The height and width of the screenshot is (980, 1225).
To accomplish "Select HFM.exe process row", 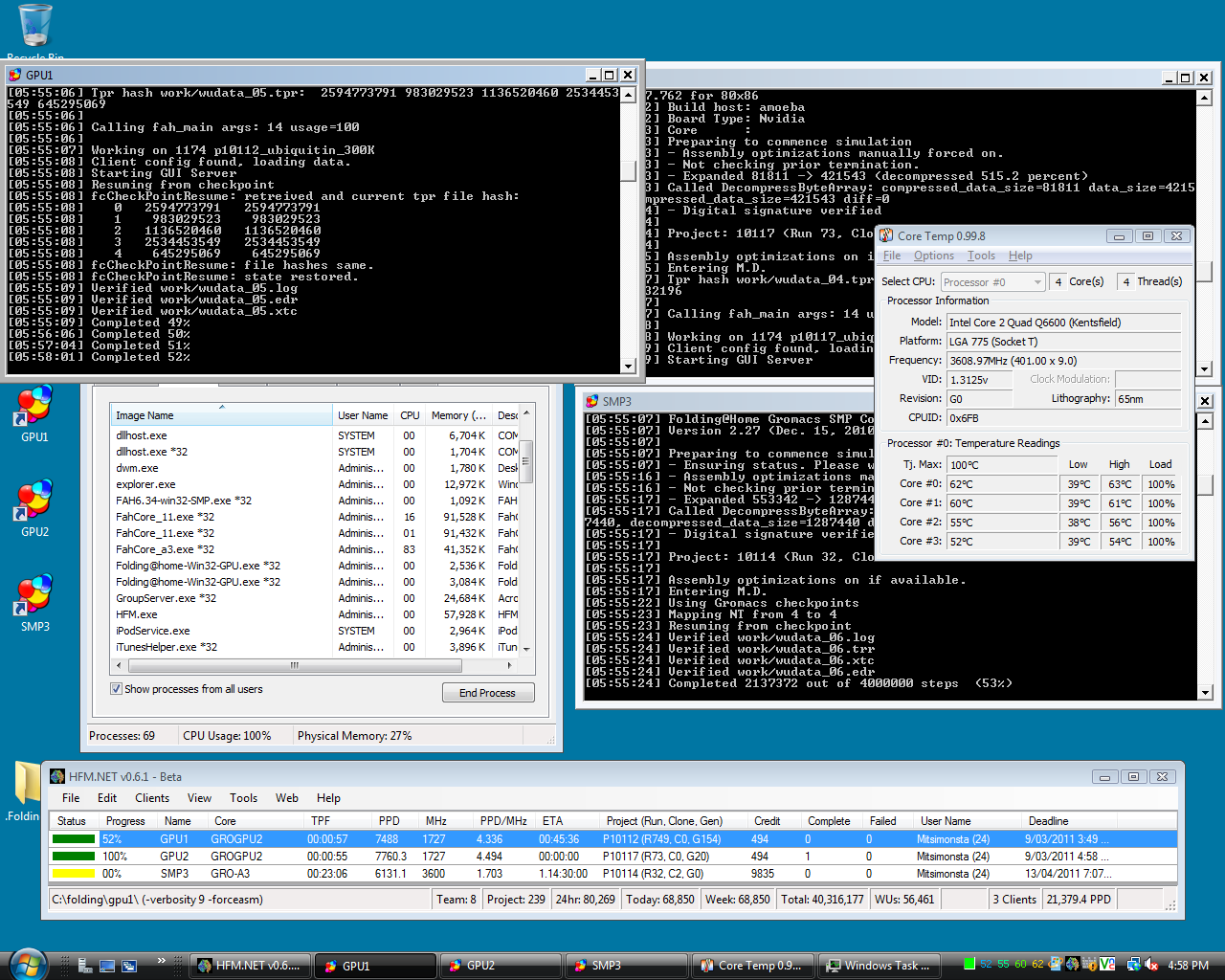I will click(315, 614).
